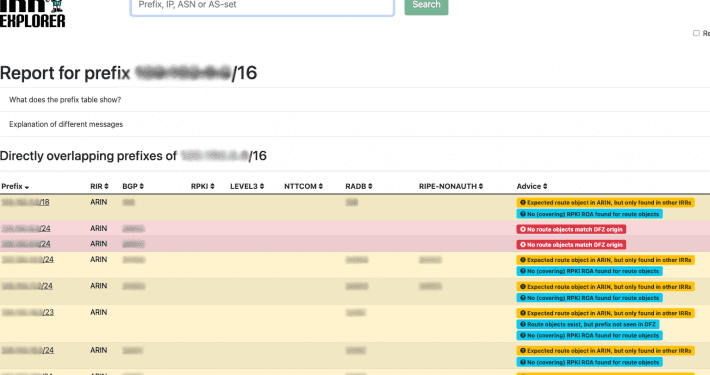The height and width of the screenshot is (375, 710).
Task: Sort table by RIR column
Action: click(99, 186)
